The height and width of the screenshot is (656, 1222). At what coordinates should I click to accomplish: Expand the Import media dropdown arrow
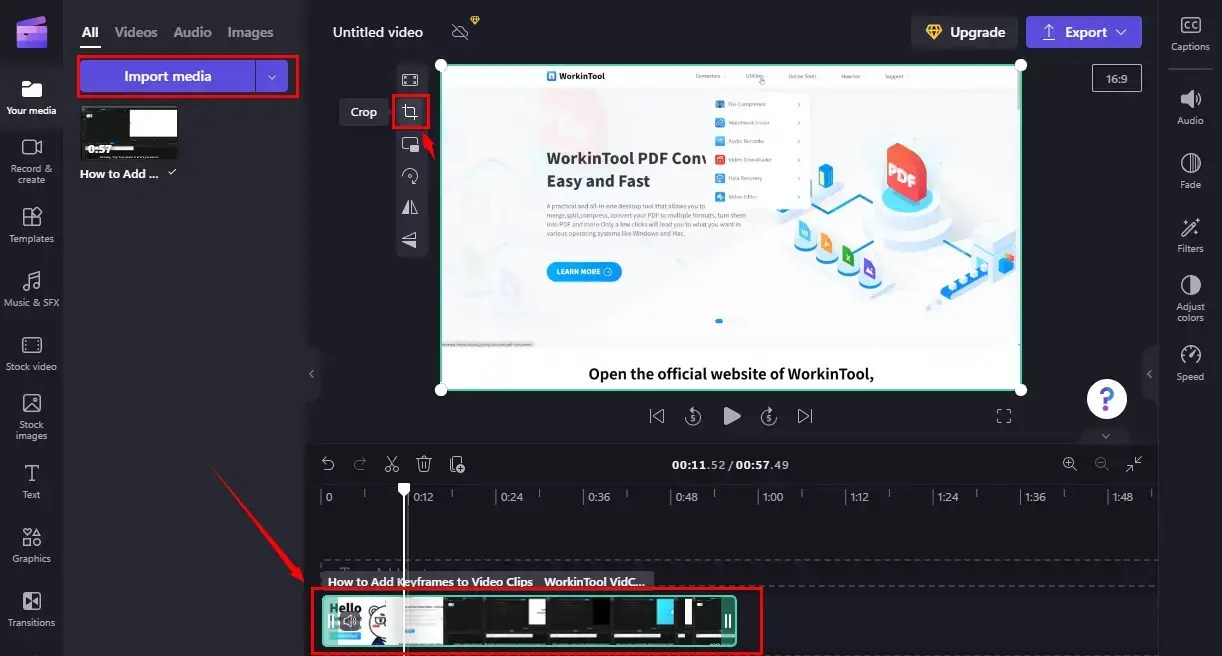click(272, 76)
